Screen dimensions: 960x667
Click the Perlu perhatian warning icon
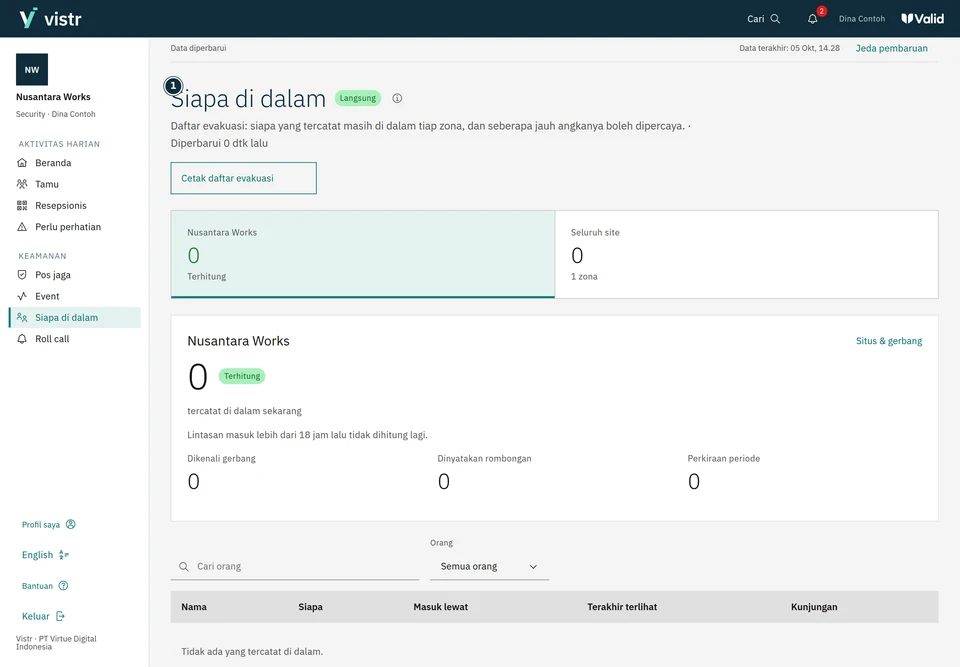[22, 227]
